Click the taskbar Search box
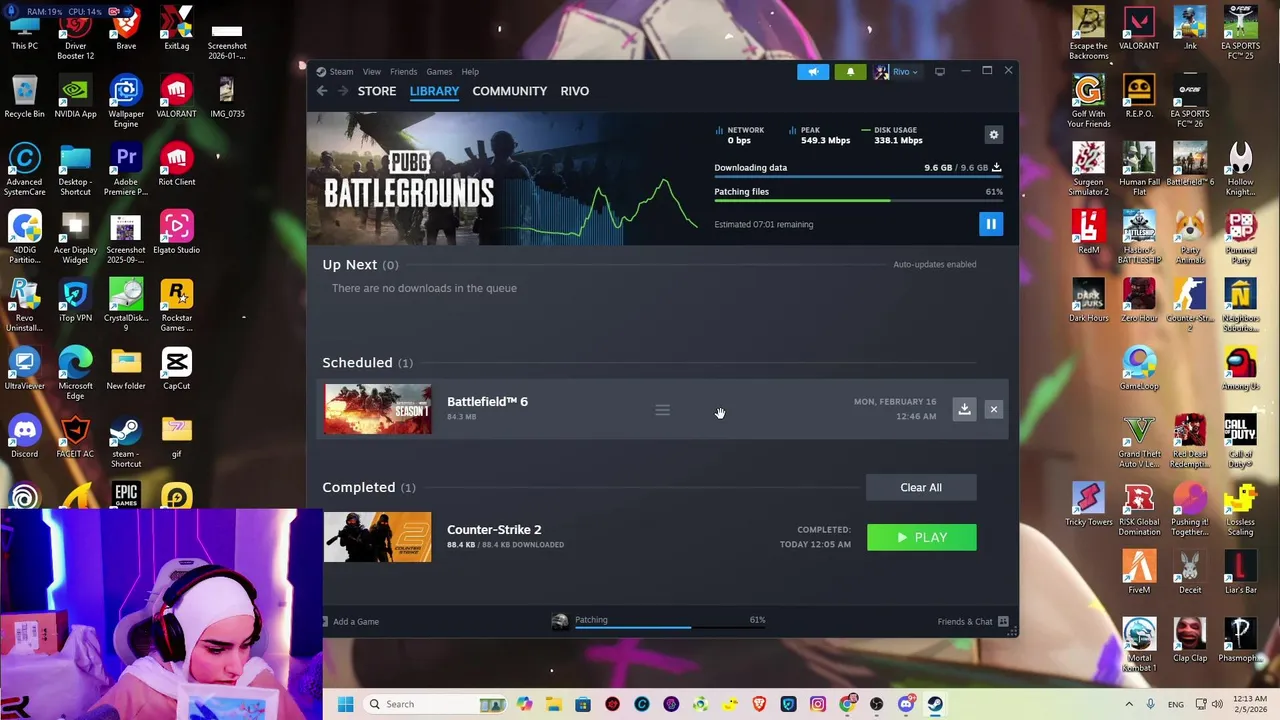Image resolution: width=1280 pixels, height=720 pixels. pos(433,704)
